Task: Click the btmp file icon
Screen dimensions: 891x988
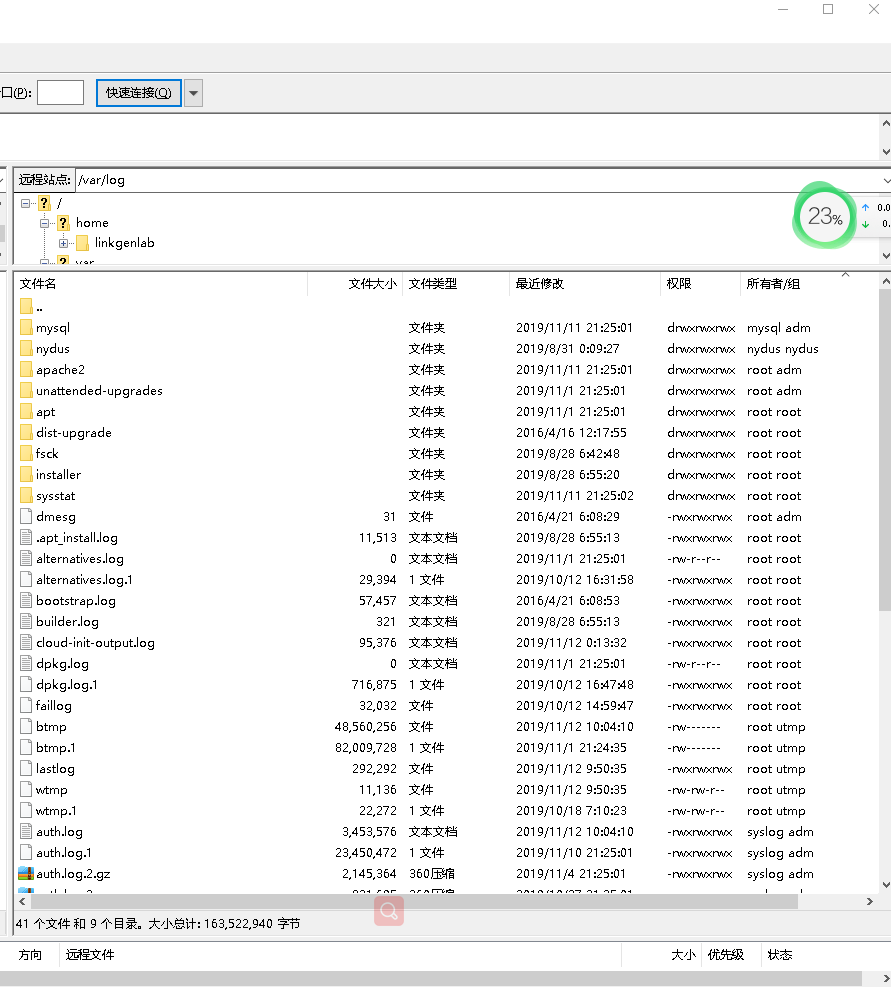Action: [26, 727]
